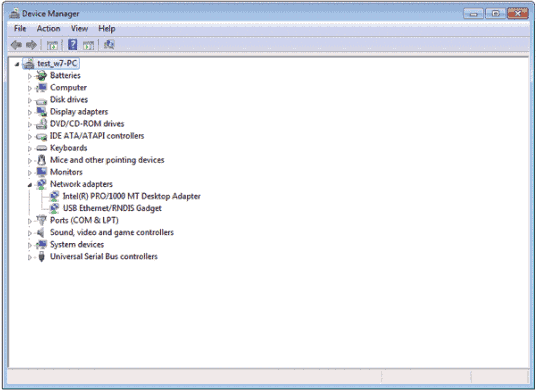Expand the Monitors node

point(30,173)
